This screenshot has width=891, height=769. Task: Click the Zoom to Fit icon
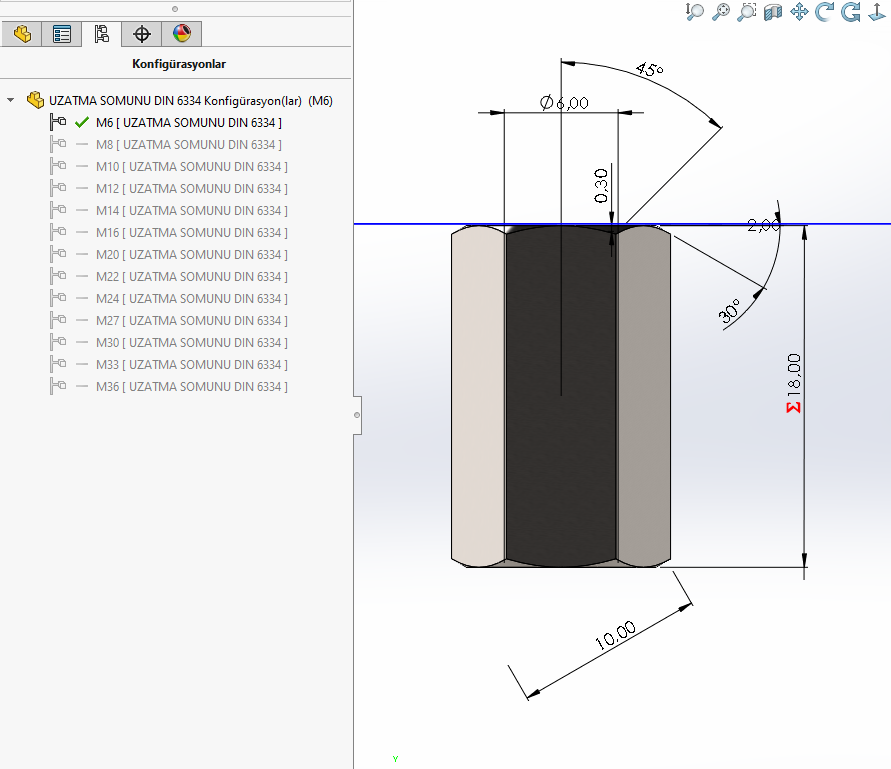(x=721, y=12)
